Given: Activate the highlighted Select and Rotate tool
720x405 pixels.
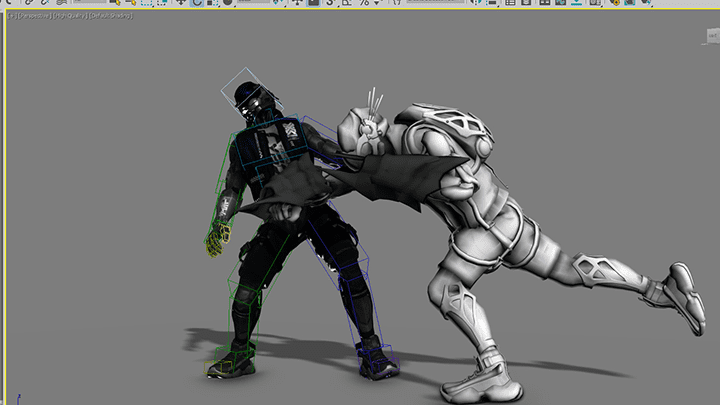Looking at the screenshot, I should point(197,3).
